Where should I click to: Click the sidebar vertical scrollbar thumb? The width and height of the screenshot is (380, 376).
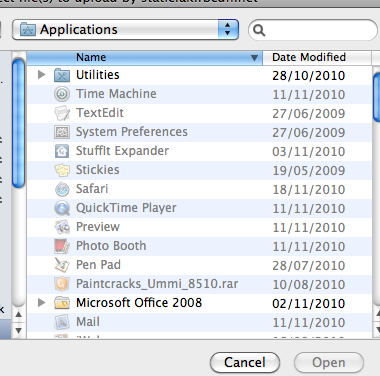coord(18,123)
